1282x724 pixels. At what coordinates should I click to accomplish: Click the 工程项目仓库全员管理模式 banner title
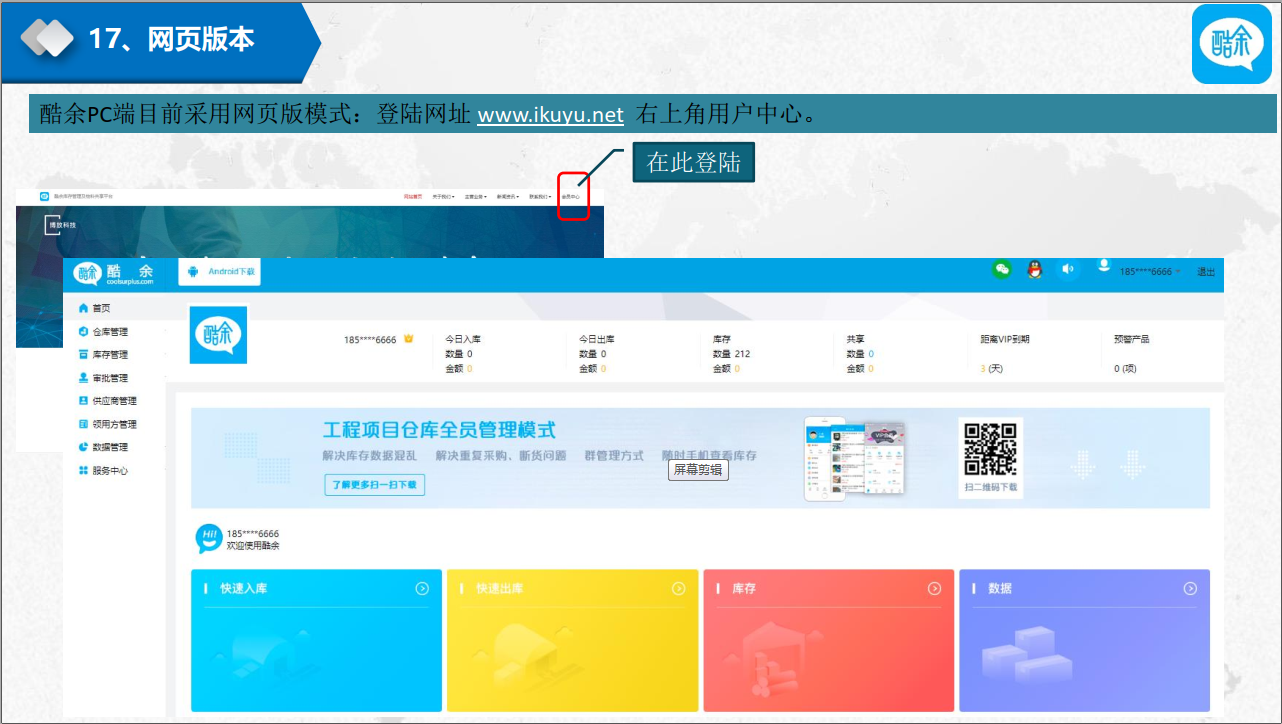pyautogui.click(x=439, y=430)
